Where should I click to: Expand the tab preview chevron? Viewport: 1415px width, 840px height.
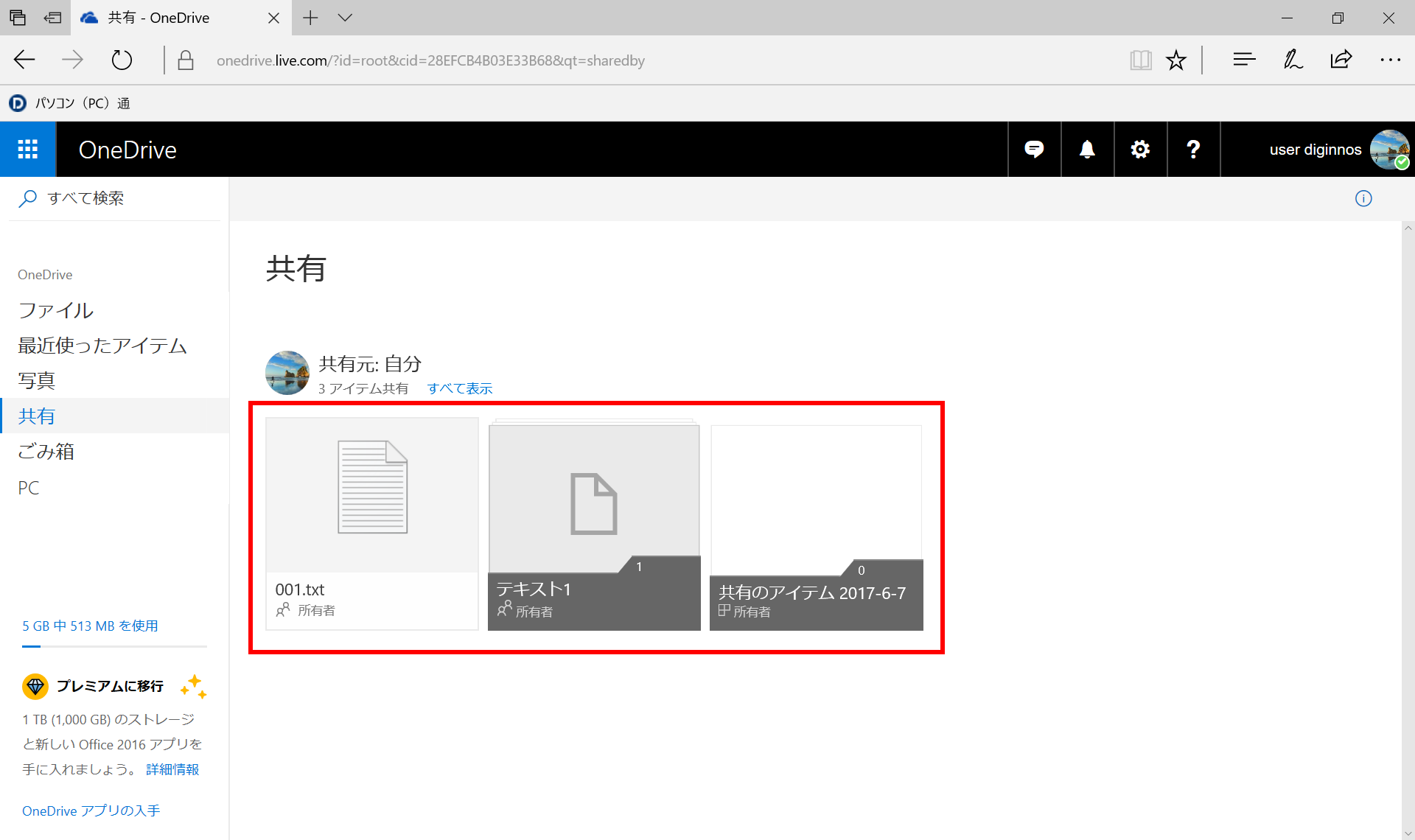click(x=345, y=18)
